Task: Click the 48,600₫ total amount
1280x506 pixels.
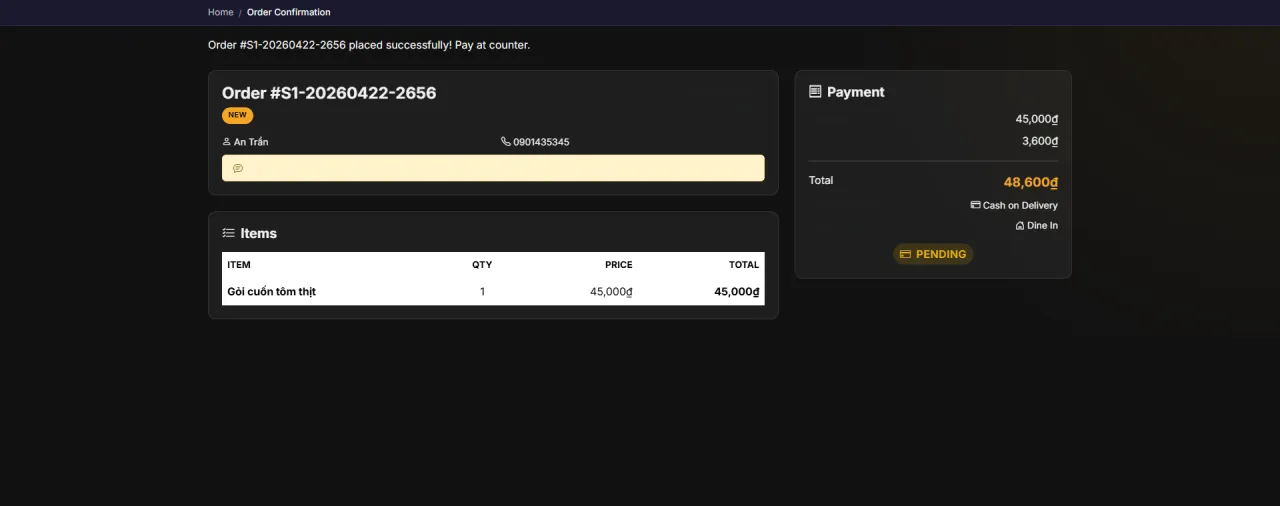Action: [x=1031, y=182]
